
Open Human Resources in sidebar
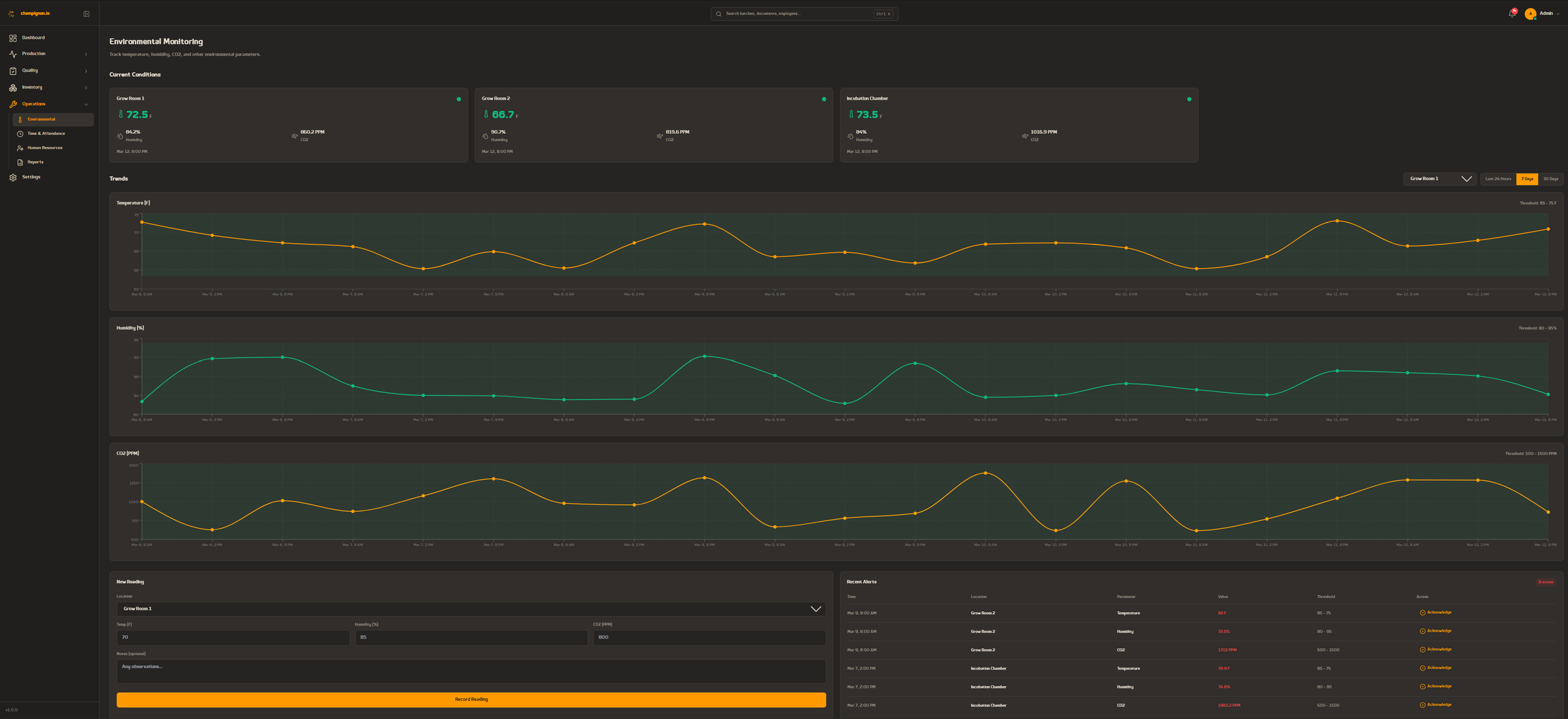(x=45, y=148)
